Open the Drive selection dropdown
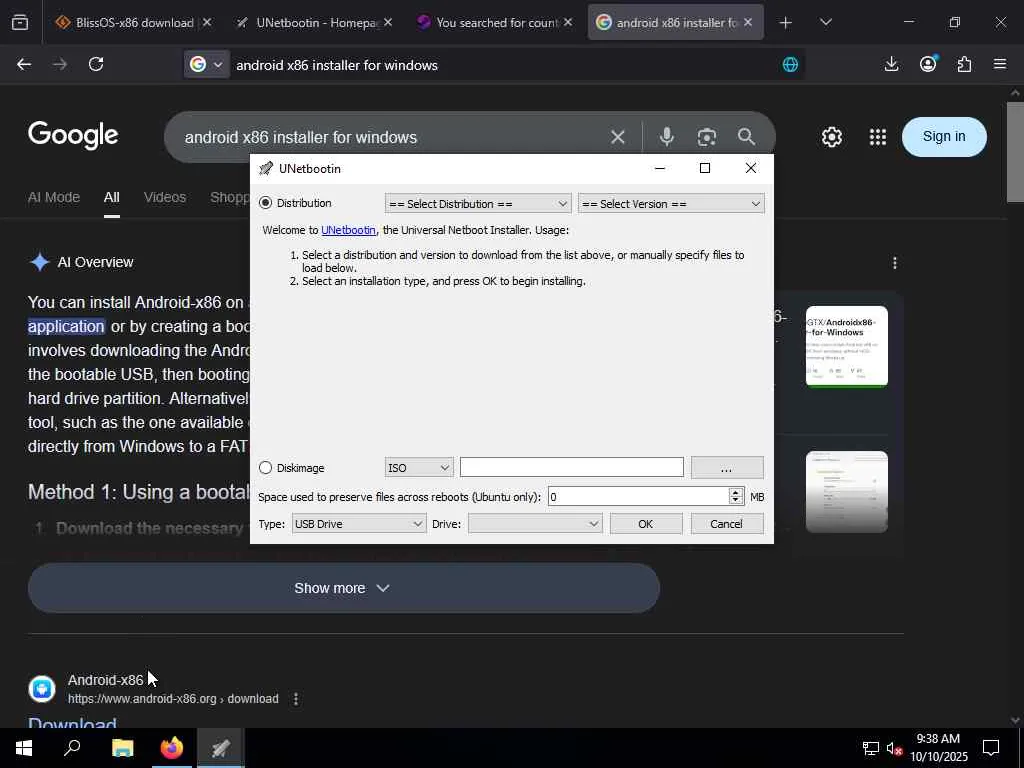 (535, 524)
